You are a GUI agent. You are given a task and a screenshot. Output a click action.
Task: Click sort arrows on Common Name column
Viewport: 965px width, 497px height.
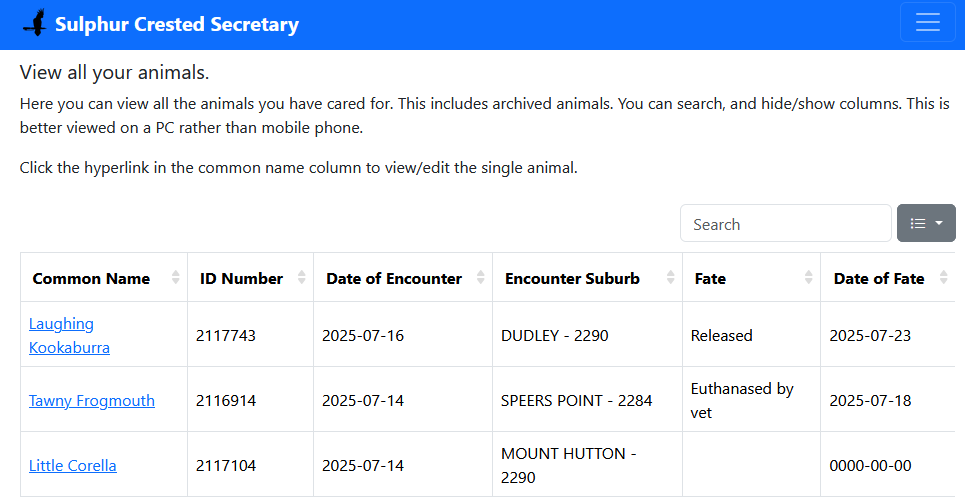[x=176, y=278]
